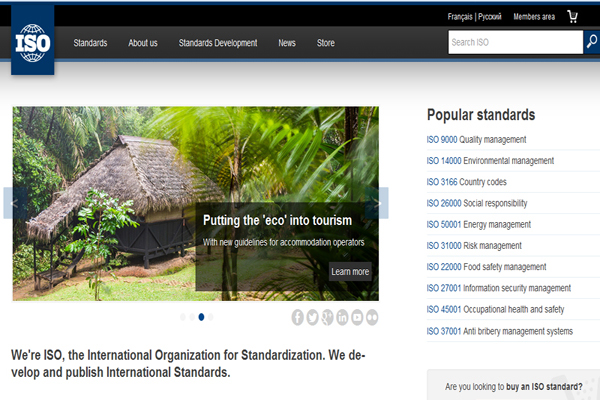This screenshot has height=400, width=600.
Task: Go to previous slide with left arrow
Action: (x=14, y=203)
